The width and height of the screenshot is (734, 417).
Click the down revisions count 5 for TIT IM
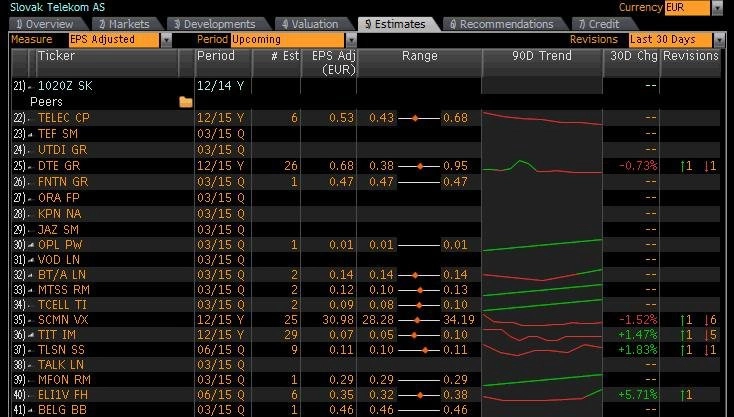pos(711,335)
